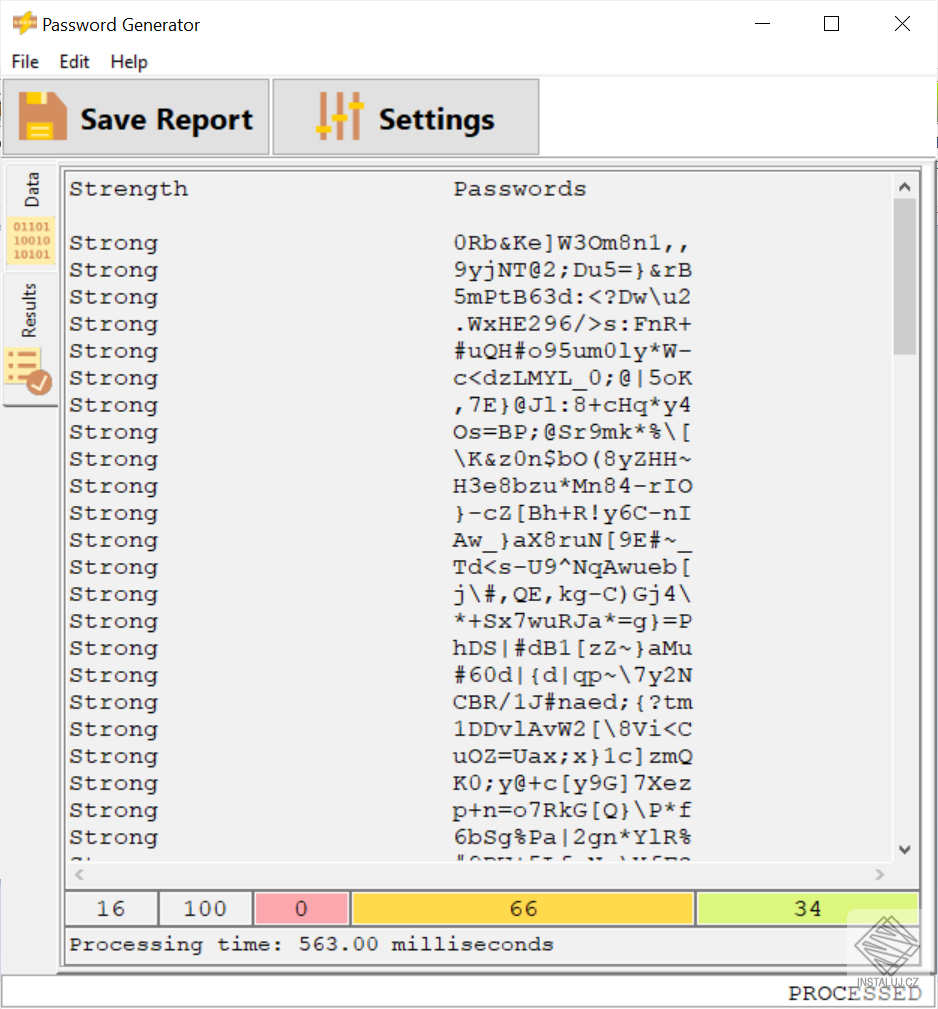Select password uOZ=Uax;x}1c]zmQ
Image resolution: width=938 pixels, height=1009 pixels.
pyautogui.click(x=572, y=757)
